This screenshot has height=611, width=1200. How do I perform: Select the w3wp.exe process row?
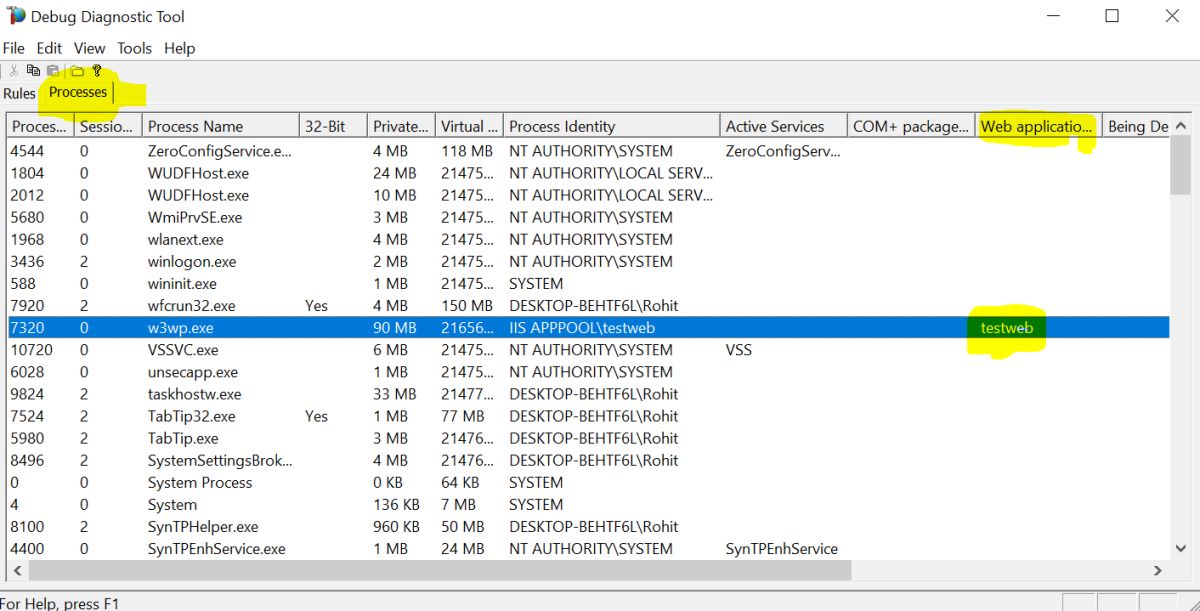pos(587,327)
